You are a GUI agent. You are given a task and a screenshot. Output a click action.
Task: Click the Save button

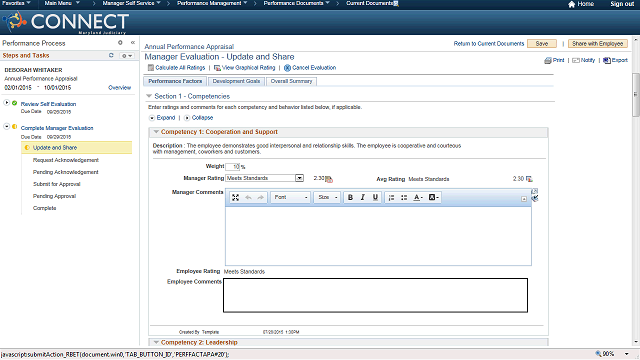click(x=542, y=44)
